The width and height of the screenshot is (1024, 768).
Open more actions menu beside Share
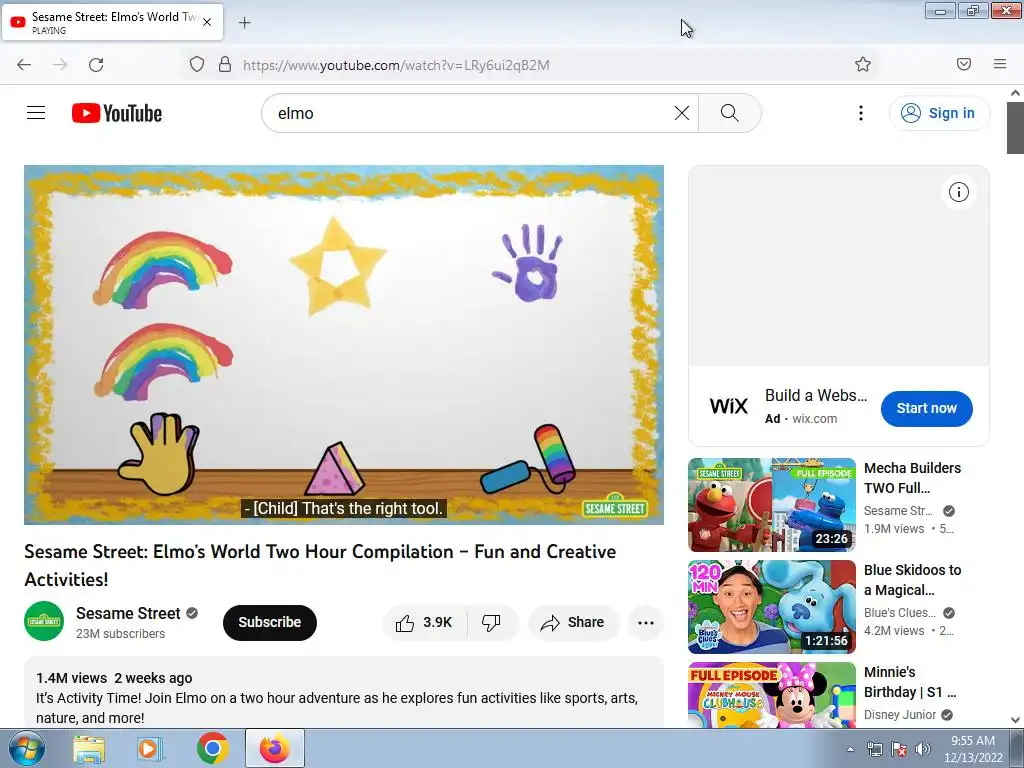646,622
